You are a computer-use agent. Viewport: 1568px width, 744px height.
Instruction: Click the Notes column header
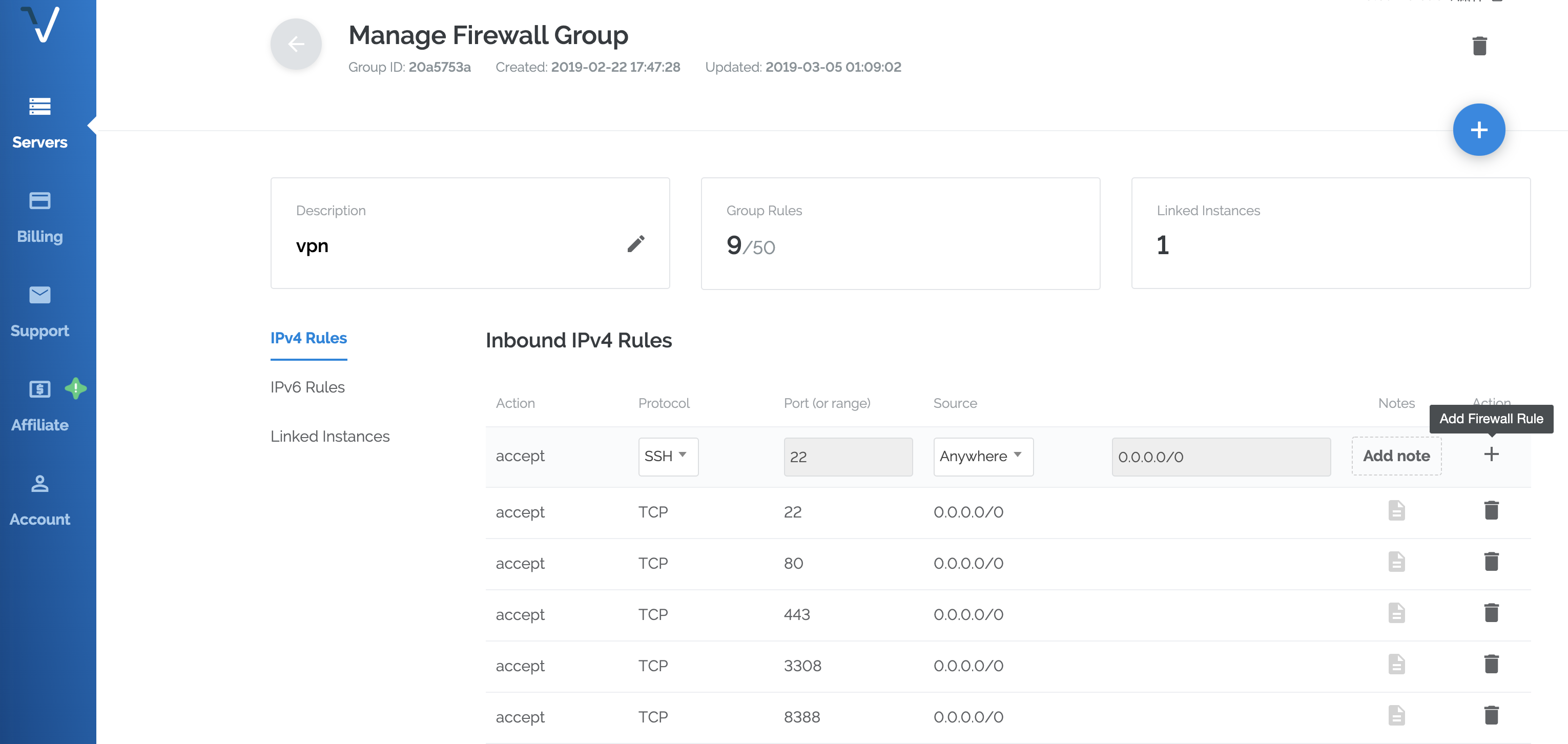[x=1396, y=403]
